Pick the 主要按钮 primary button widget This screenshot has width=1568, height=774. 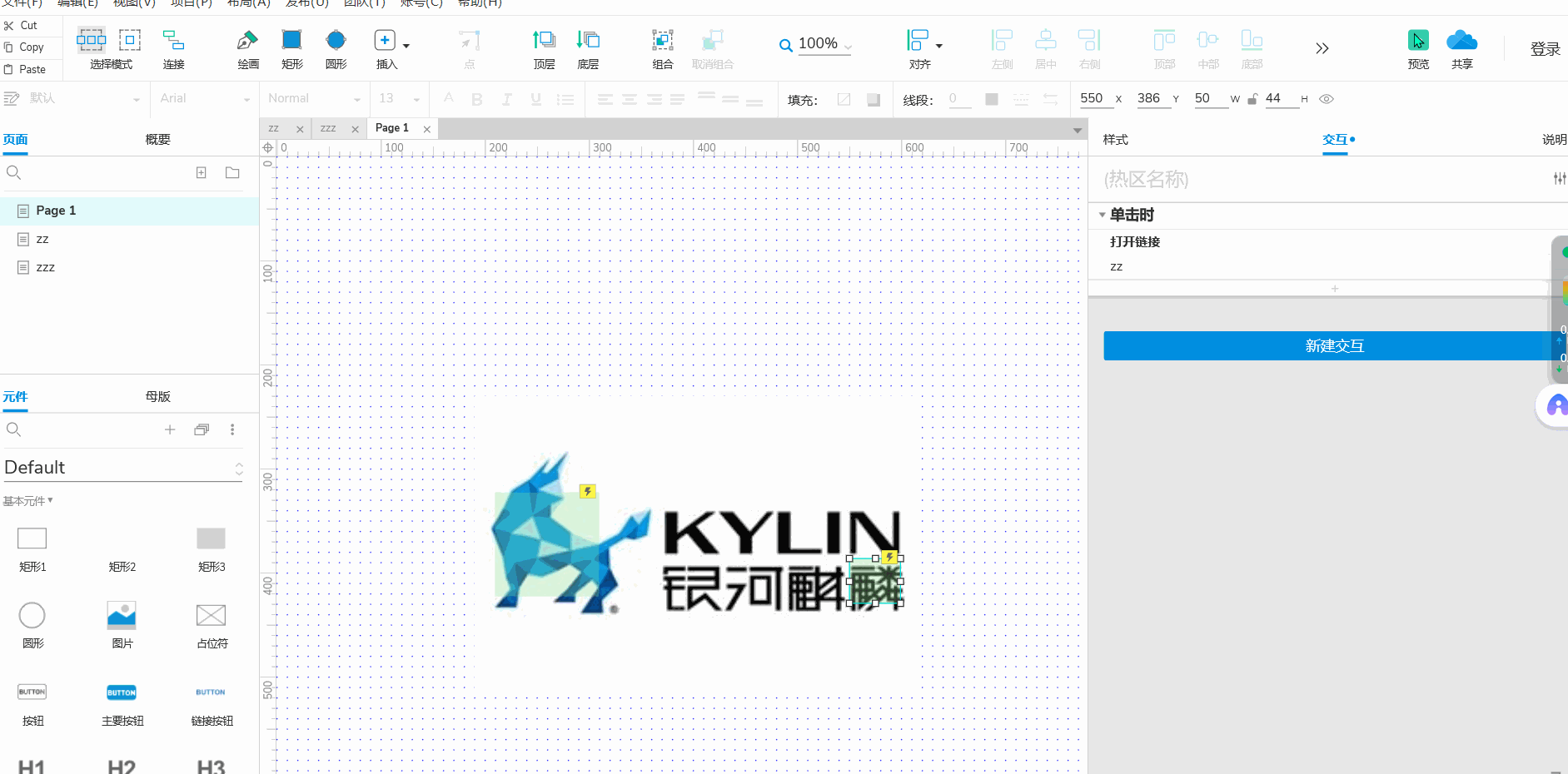[x=122, y=692]
